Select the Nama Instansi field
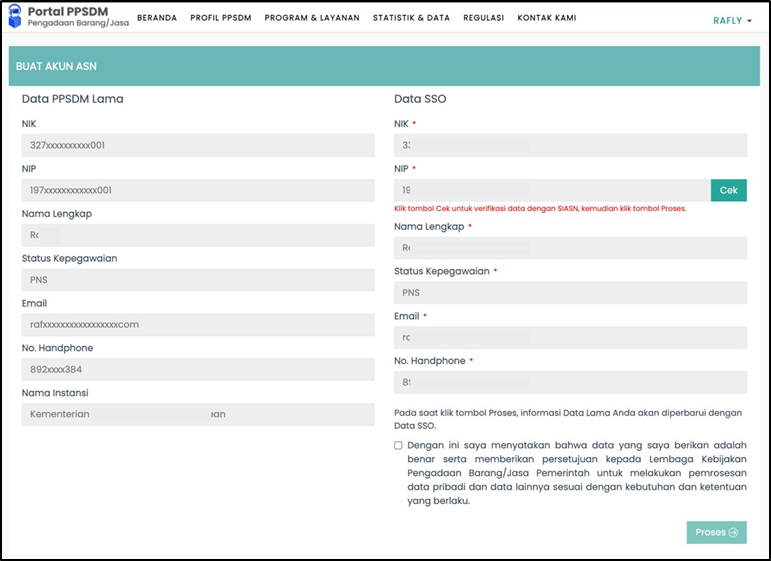The image size is (771, 561). [198, 414]
